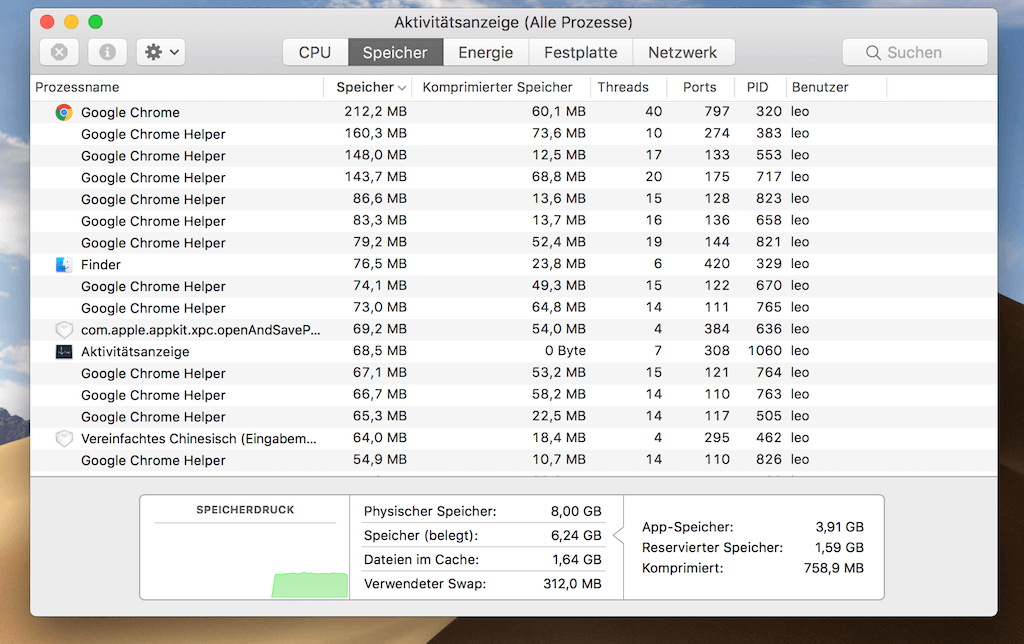Select Chrome Helper using 67,1 MB
The height and width of the screenshot is (644, 1024).
pos(153,373)
